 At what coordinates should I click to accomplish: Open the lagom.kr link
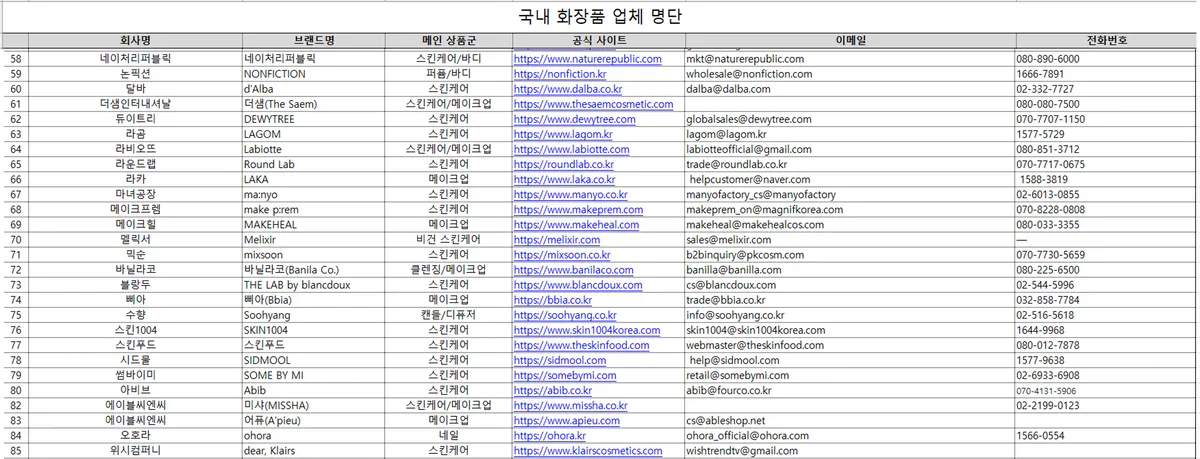coord(562,134)
